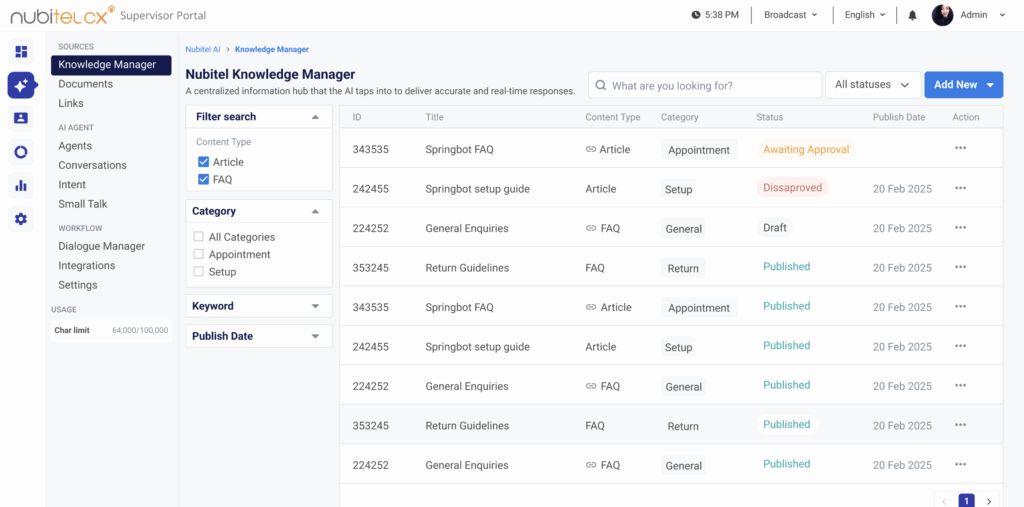Screen dimensions: 1024x507
Task: Expand the Publish Date filter section
Action: (315, 336)
